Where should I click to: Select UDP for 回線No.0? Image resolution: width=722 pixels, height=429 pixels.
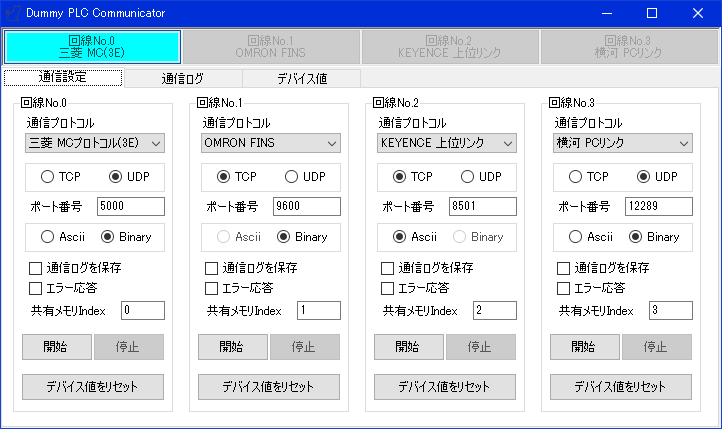click(129, 177)
